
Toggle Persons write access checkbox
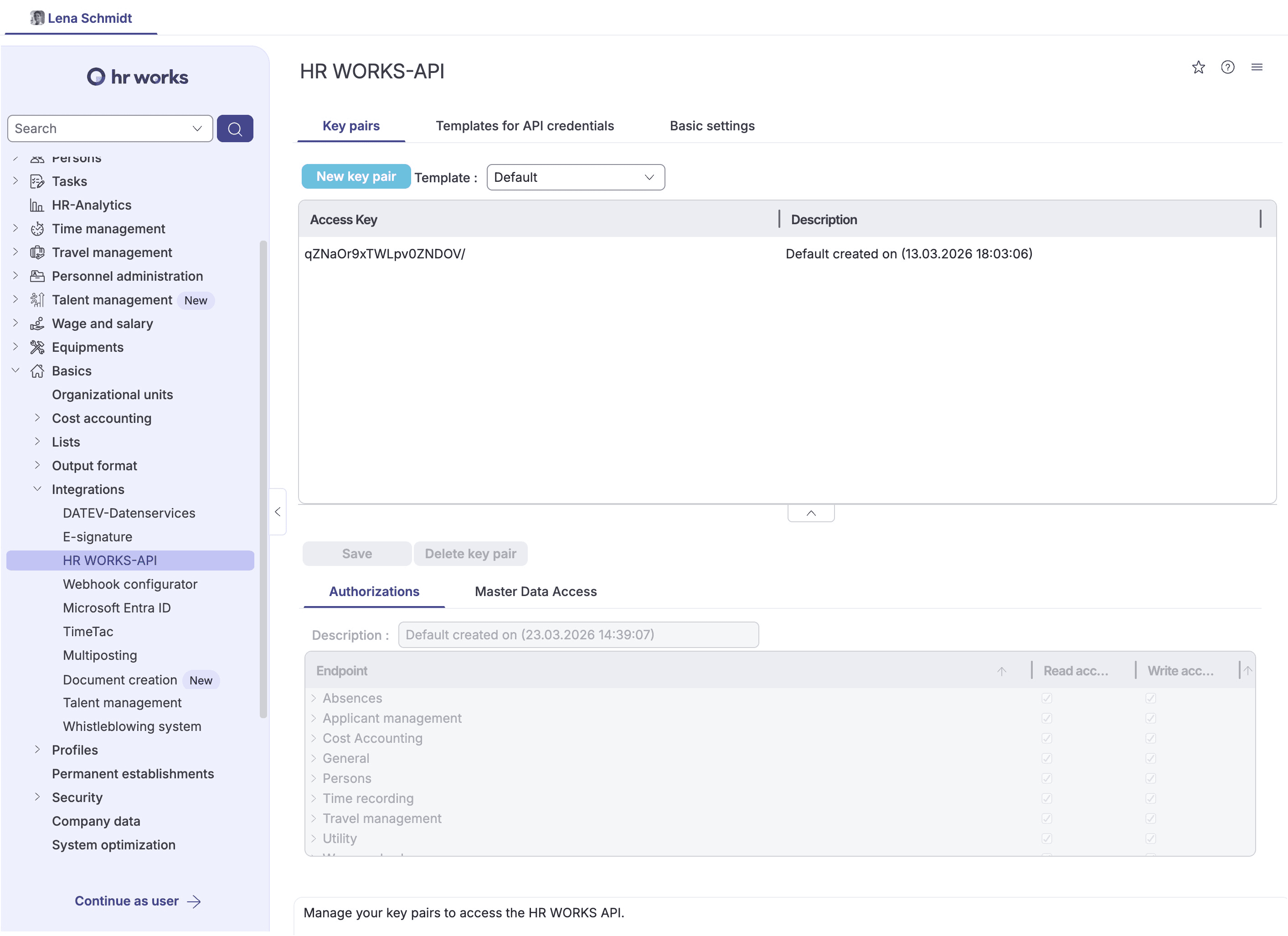(x=1150, y=779)
